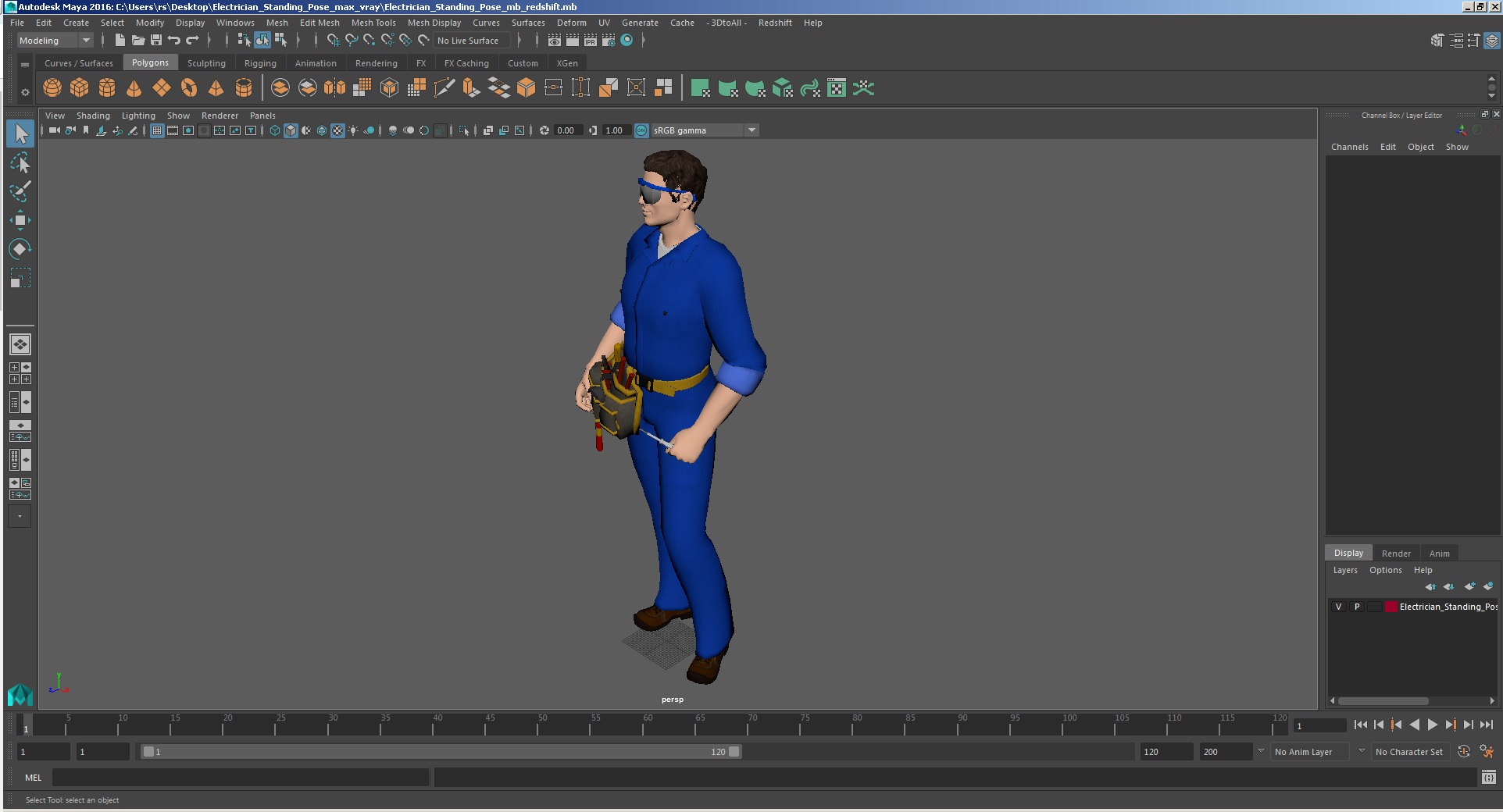Screen dimensions: 1503x812
Task: Open the Channels menu in Channel Box
Action: coord(1349,147)
